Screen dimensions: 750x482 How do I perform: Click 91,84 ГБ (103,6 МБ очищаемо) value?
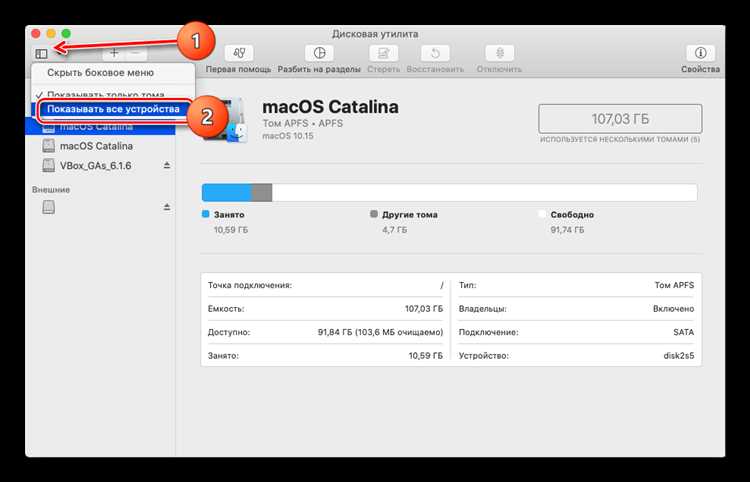[380, 332]
